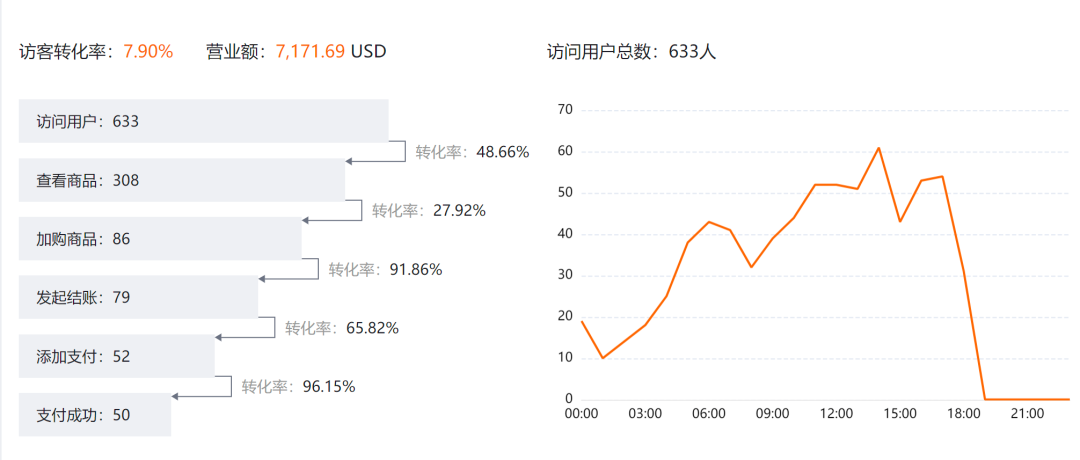
Task: Click the 7,171.69 USD revenue figure
Action: click(x=330, y=51)
